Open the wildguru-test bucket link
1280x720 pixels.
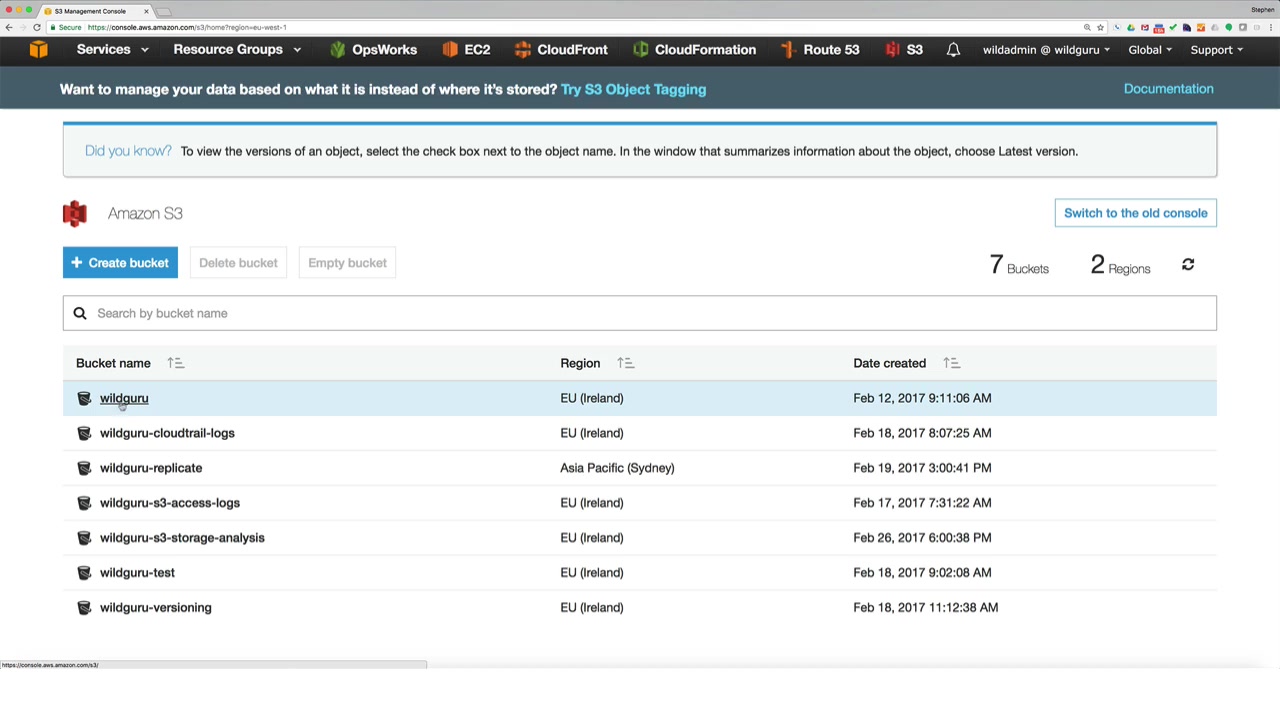coord(137,573)
